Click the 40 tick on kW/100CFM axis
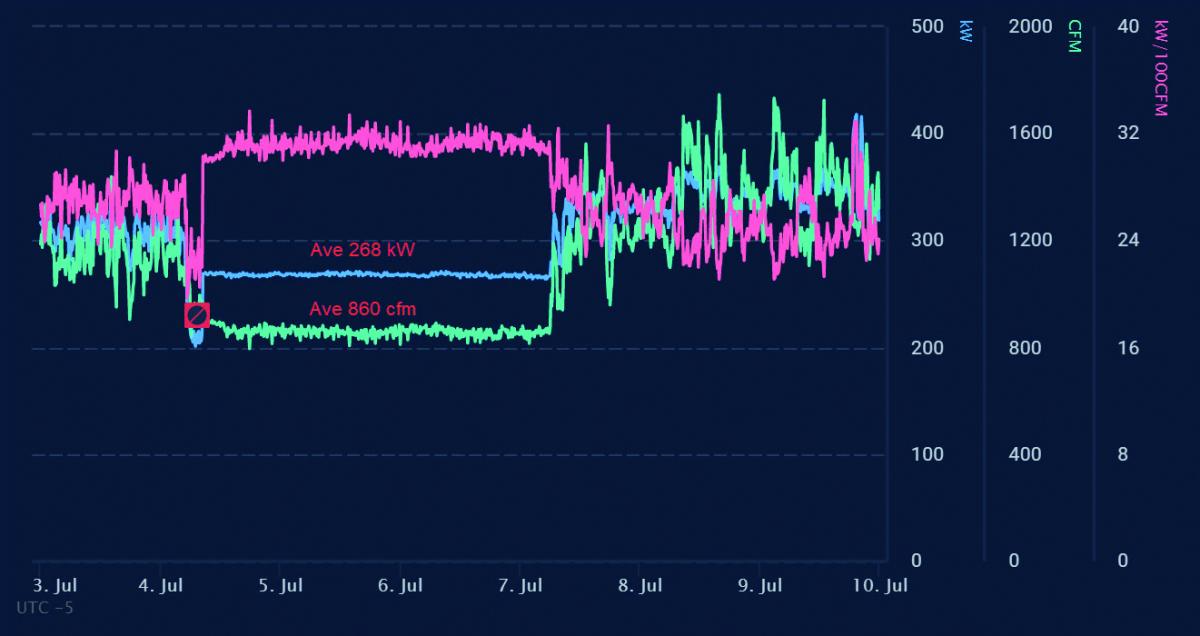 (1128, 26)
